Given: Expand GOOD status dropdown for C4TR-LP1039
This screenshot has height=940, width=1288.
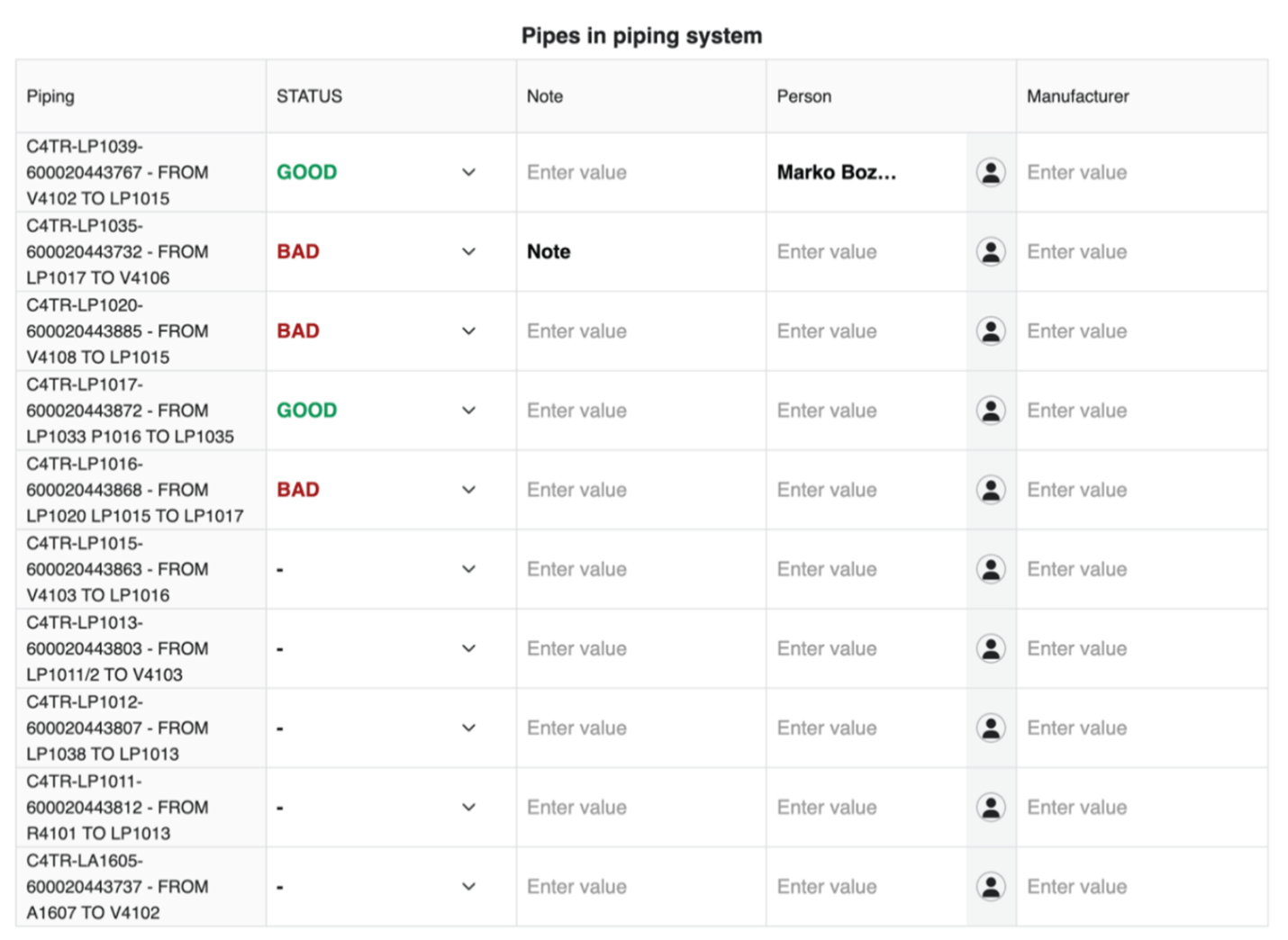Looking at the screenshot, I should tap(468, 172).
